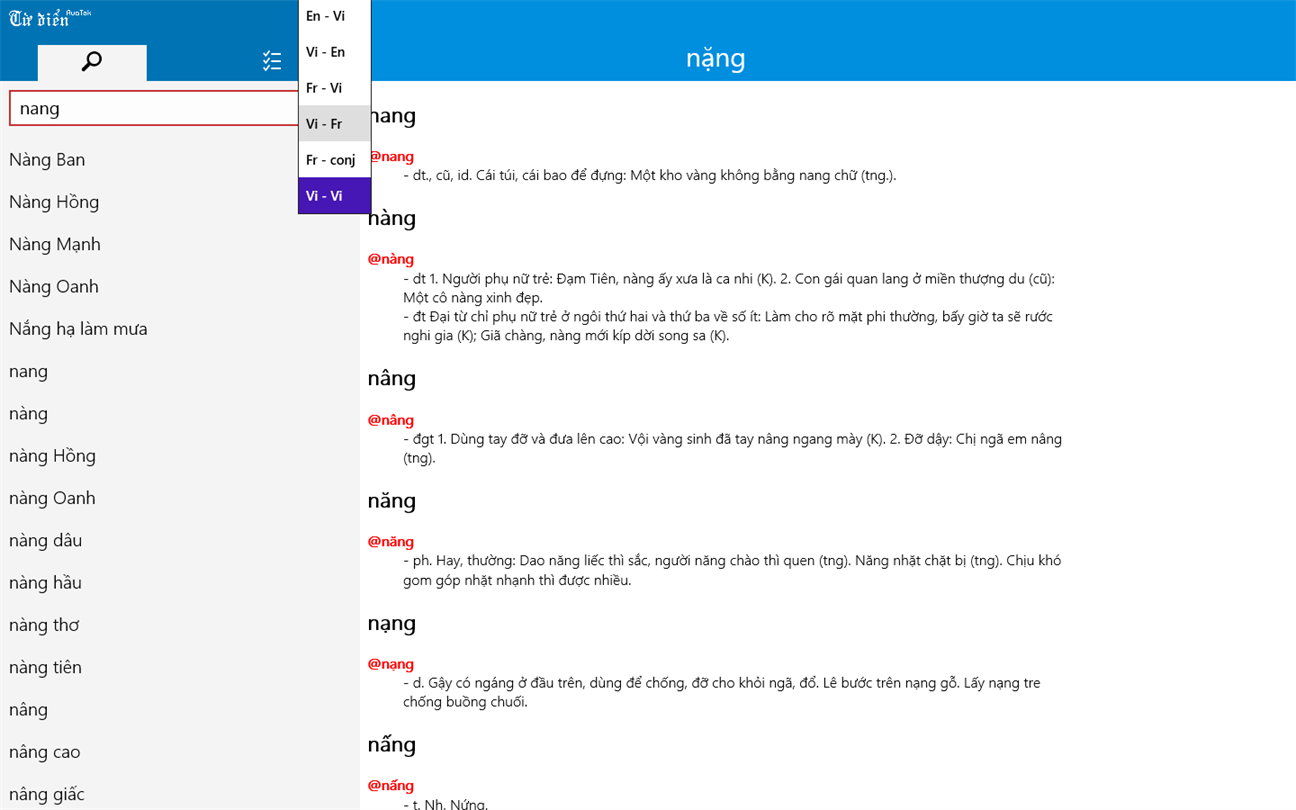This screenshot has width=1296, height=810.
Task: Select the highlighted Vi - Vi dictionary
Action: click(334, 196)
